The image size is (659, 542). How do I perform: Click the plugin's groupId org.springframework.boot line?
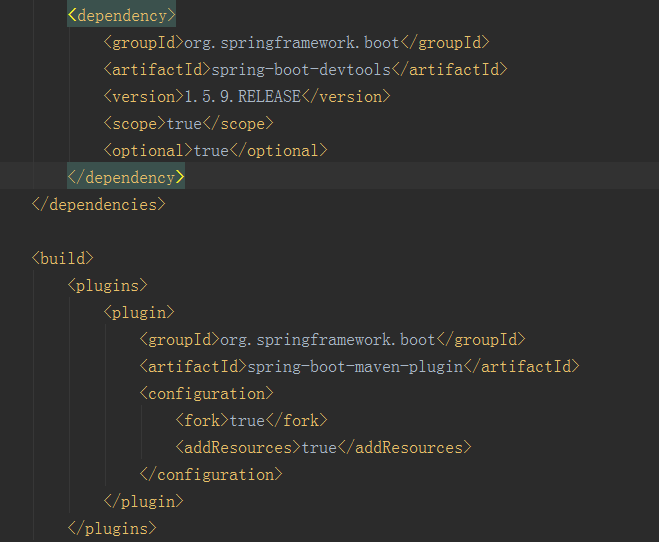pos(332,339)
